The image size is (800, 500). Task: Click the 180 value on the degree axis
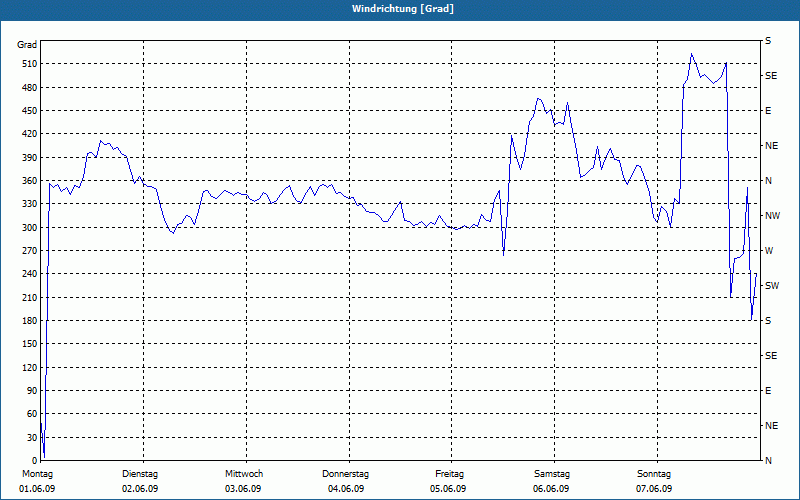pyautogui.click(x=29, y=321)
